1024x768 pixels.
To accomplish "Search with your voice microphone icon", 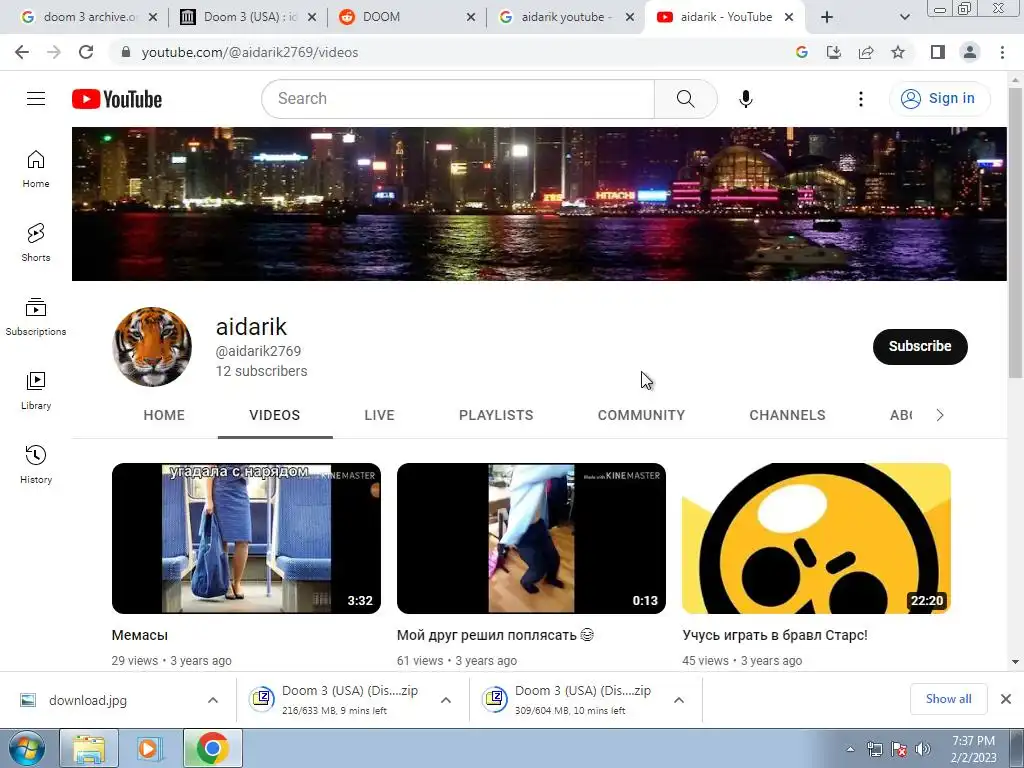I will (x=745, y=99).
